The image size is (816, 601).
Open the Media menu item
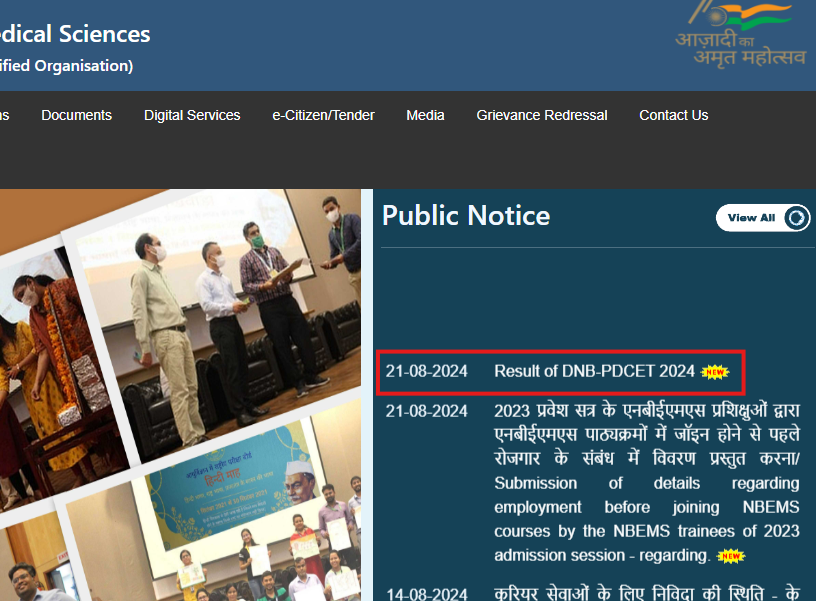coord(425,115)
